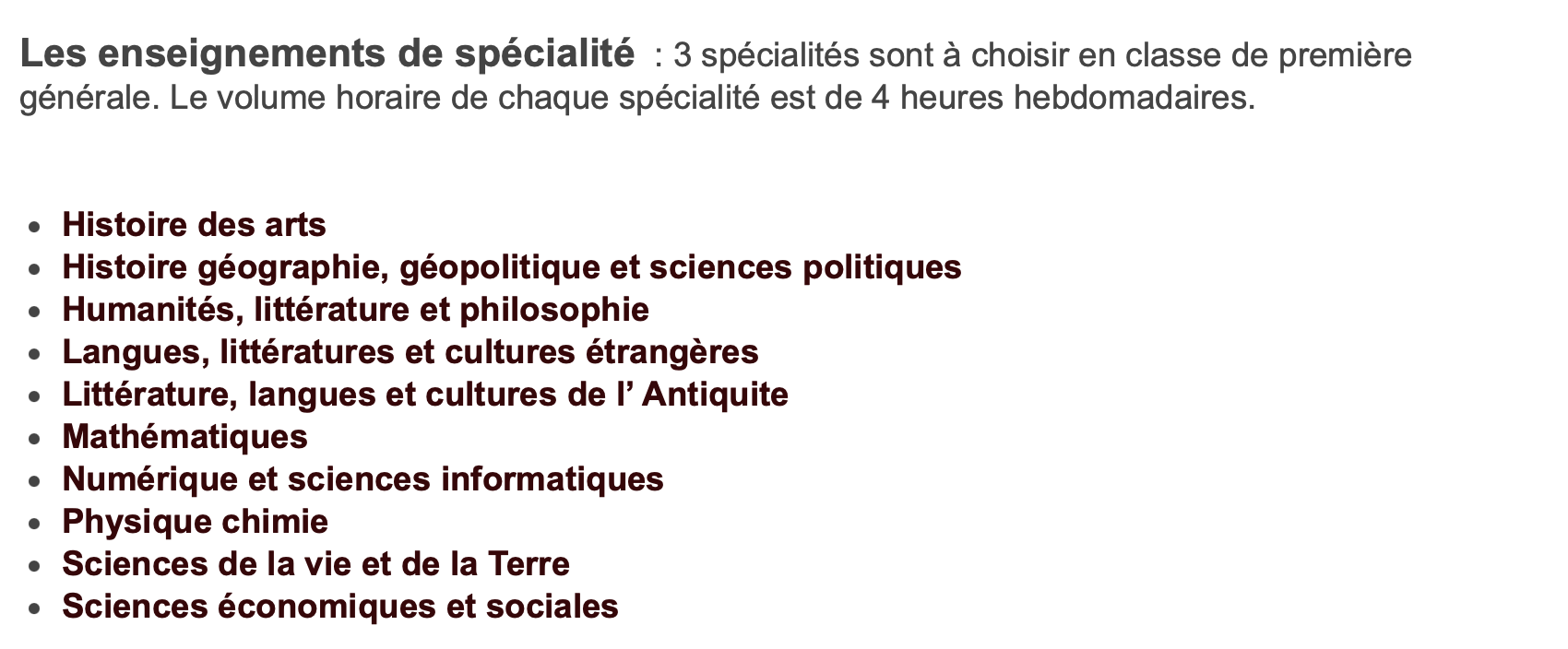Click the "Les enseignements de spécialité" heading

pos(327,55)
